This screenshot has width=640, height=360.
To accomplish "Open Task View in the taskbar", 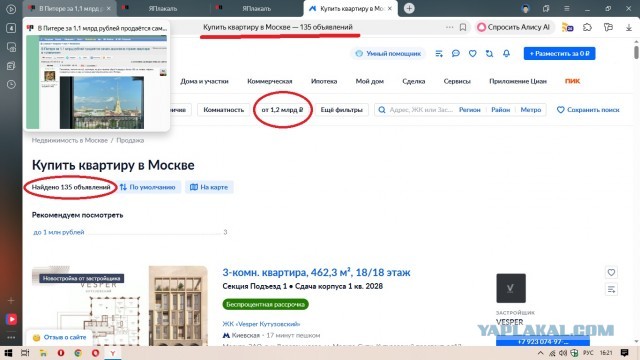I will [25, 353].
